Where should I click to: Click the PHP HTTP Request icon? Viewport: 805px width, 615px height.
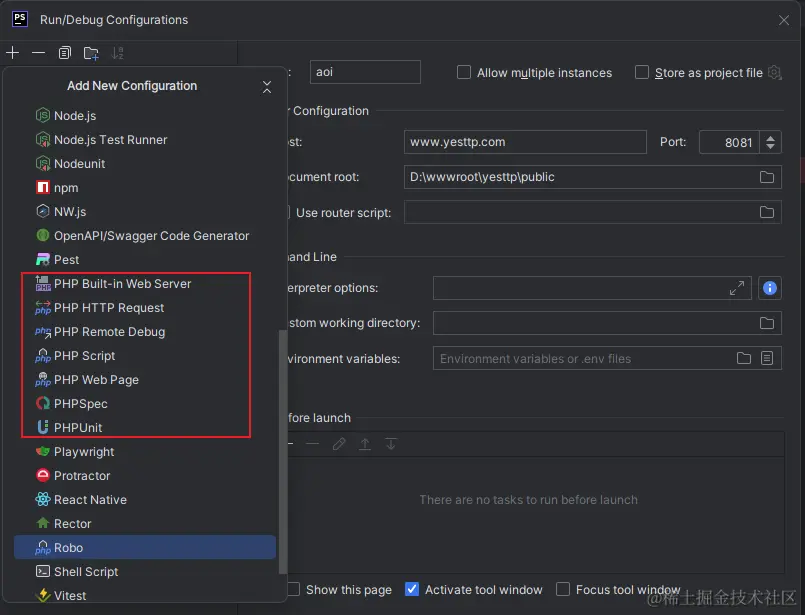coord(43,308)
